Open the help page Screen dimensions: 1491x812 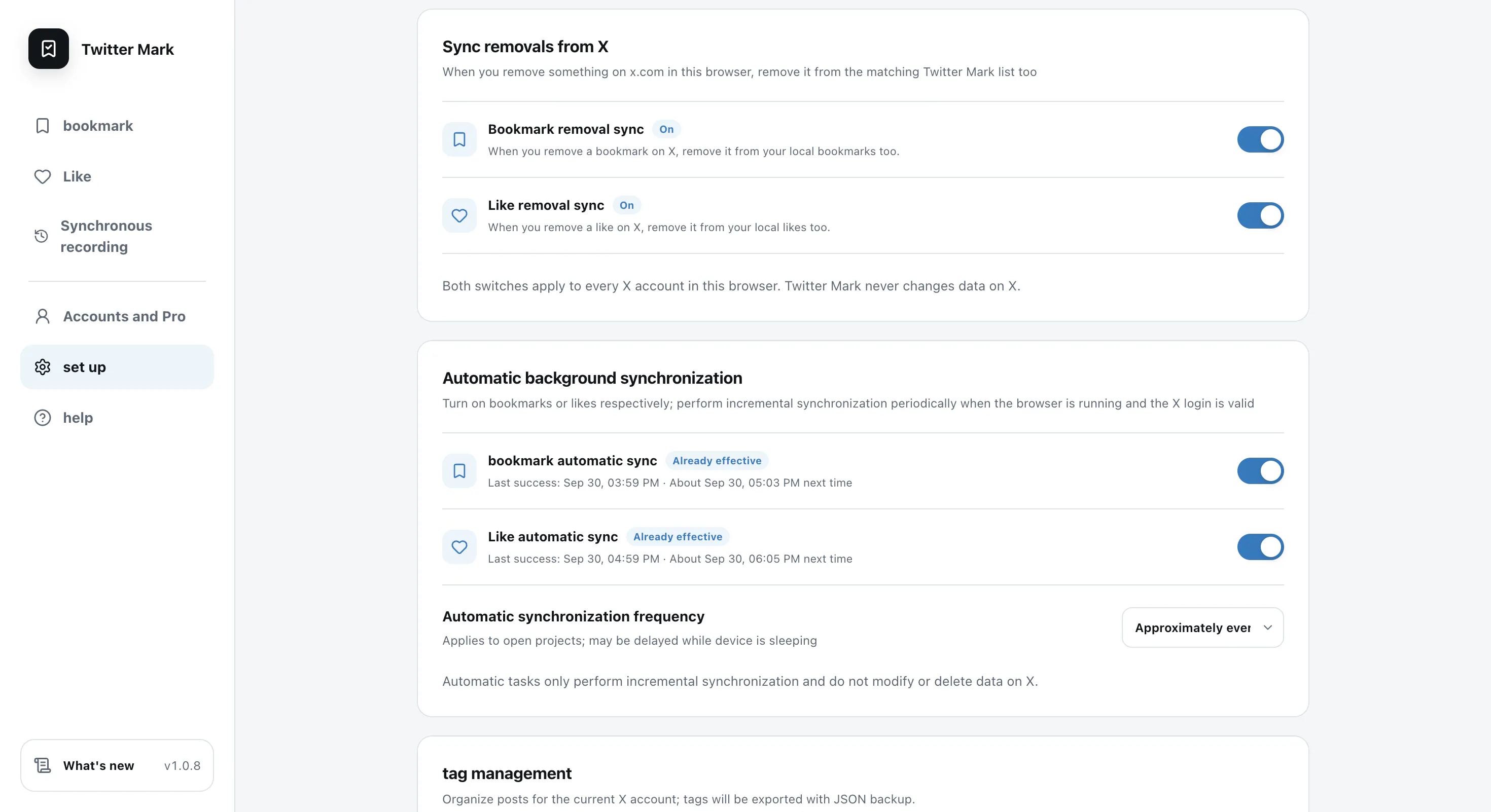pos(117,418)
